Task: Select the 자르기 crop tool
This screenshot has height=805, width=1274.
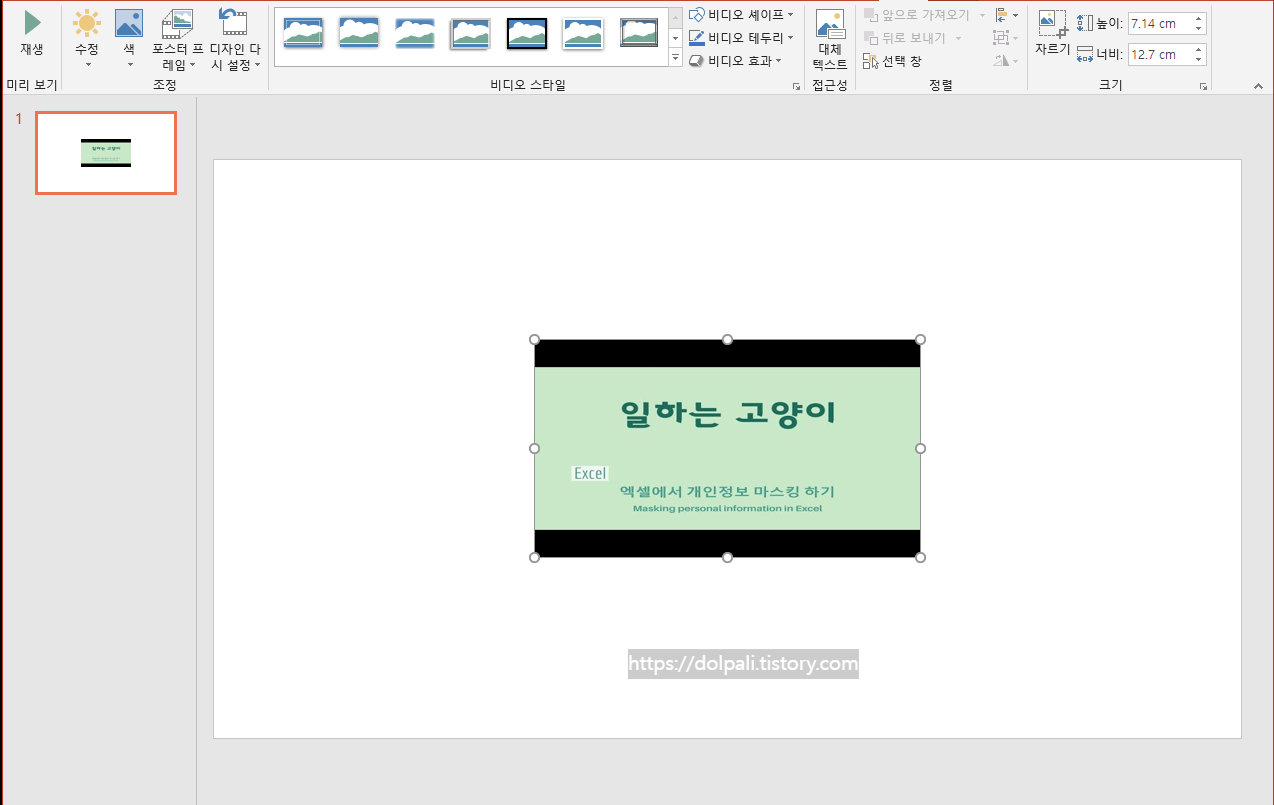Action: point(1052,33)
